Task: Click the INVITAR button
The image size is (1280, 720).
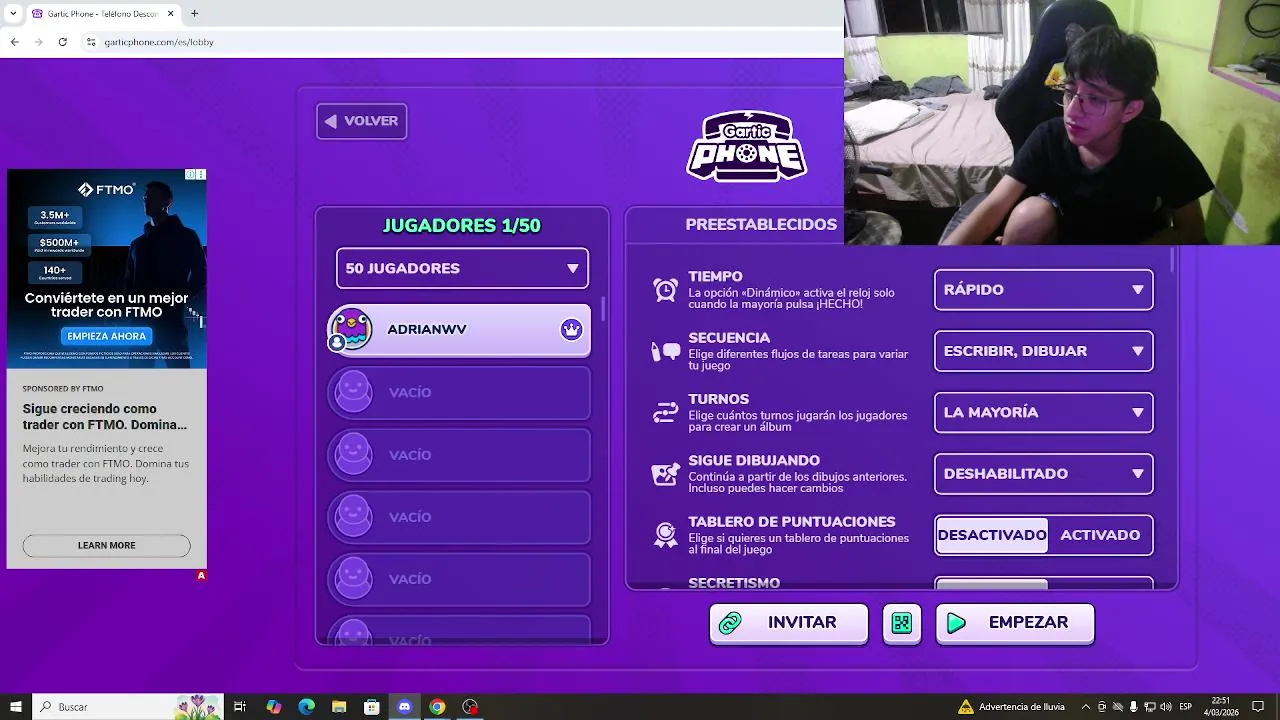Action: pyautogui.click(x=788, y=623)
